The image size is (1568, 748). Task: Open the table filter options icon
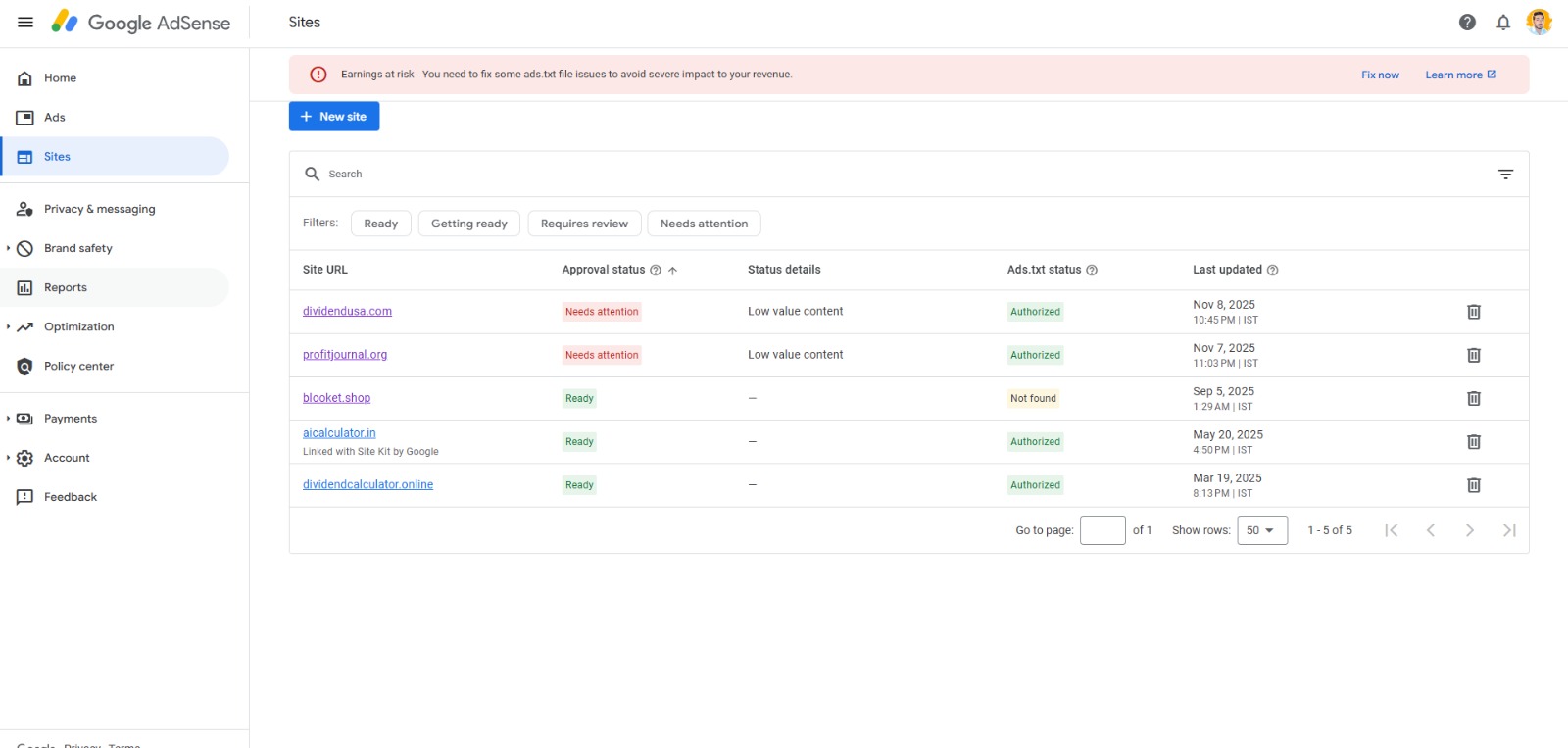pyautogui.click(x=1505, y=175)
